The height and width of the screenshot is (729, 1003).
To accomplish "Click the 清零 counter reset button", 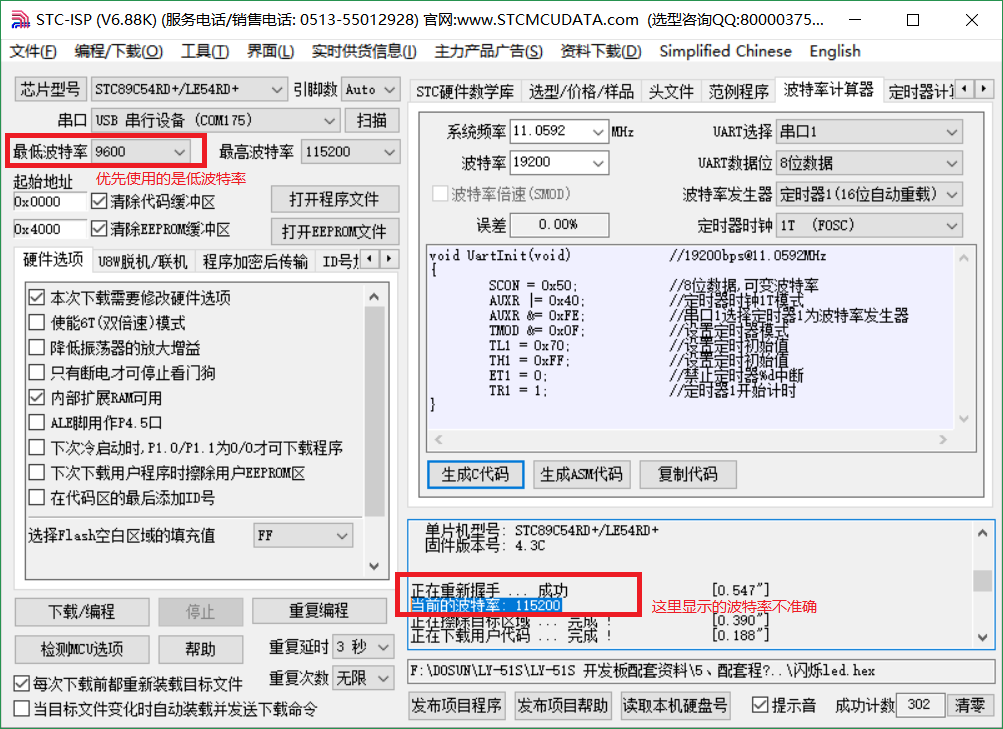I will 970,705.
